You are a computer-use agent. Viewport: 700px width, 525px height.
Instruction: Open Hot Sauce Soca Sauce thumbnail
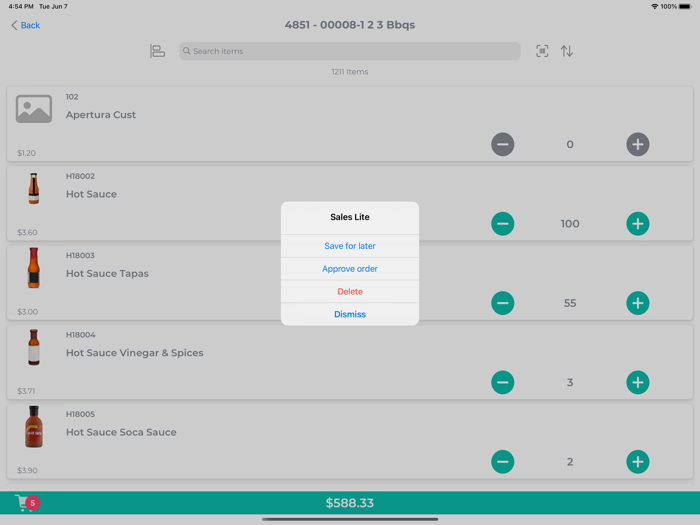pos(34,427)
